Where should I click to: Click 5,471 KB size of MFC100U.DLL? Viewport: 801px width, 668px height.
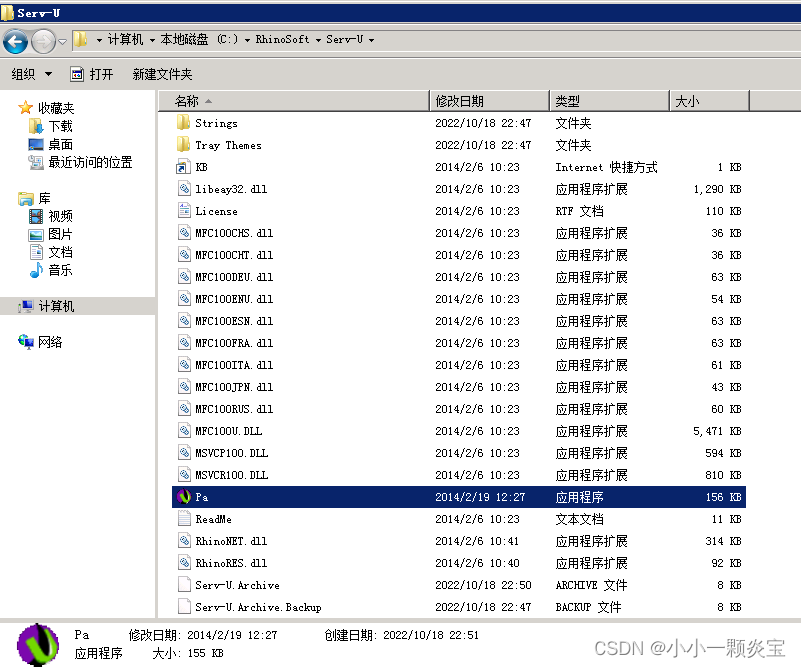point(717,432)
